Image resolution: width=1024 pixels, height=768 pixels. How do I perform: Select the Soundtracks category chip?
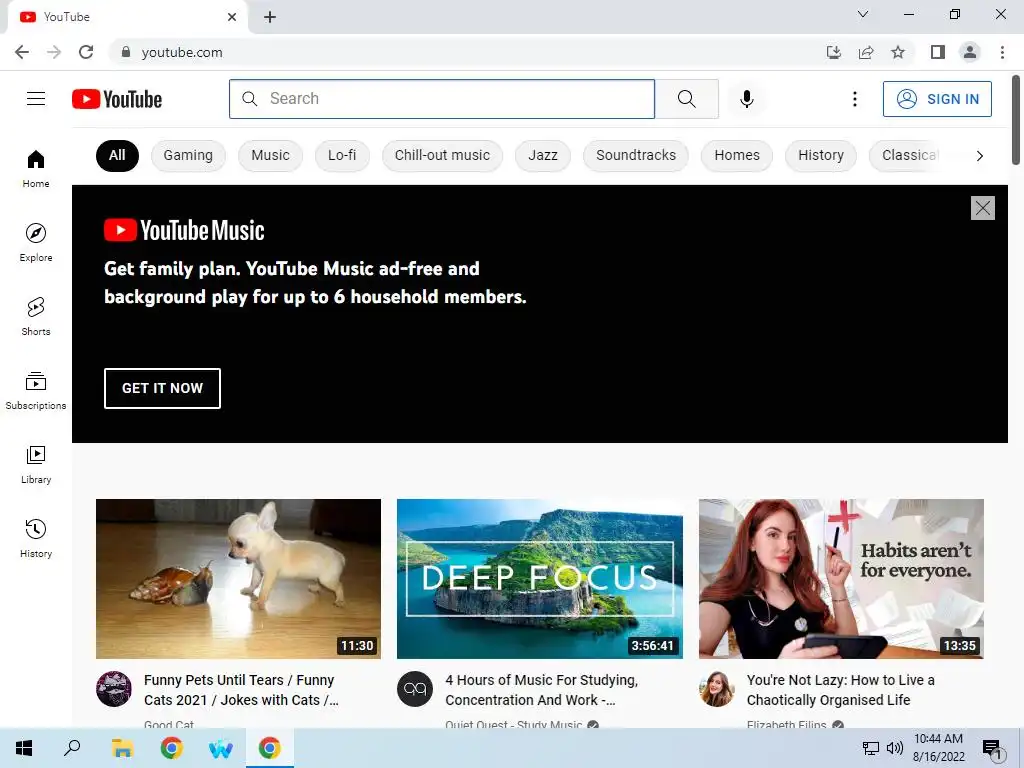[x=636, y=155]
